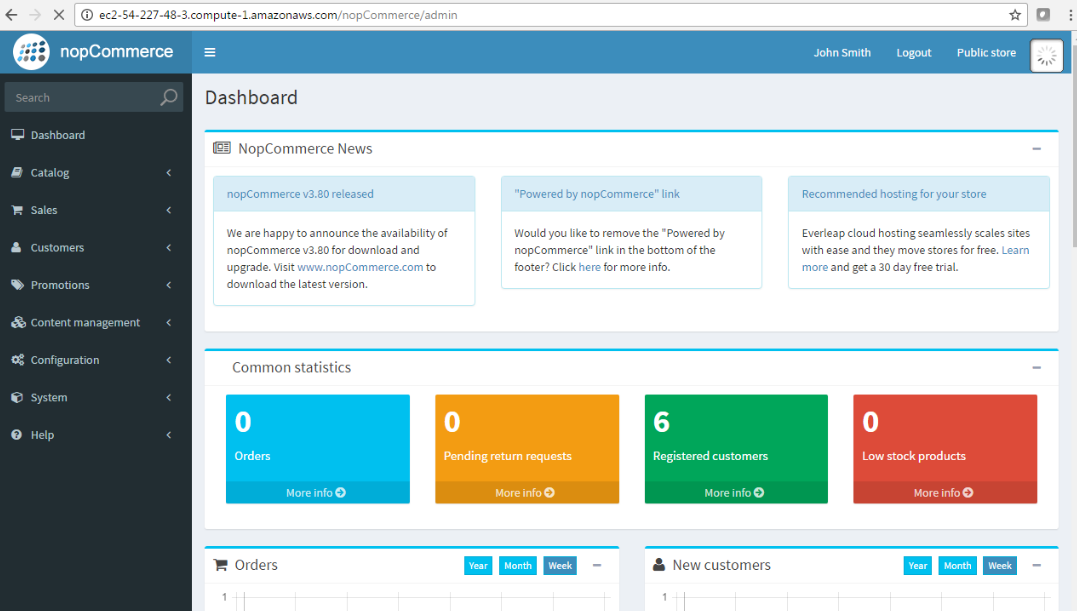Viewport: 1077px width, 611px height.
Task: Click the Recommended hosting for your store headline
Action: [x=894, y=194]
